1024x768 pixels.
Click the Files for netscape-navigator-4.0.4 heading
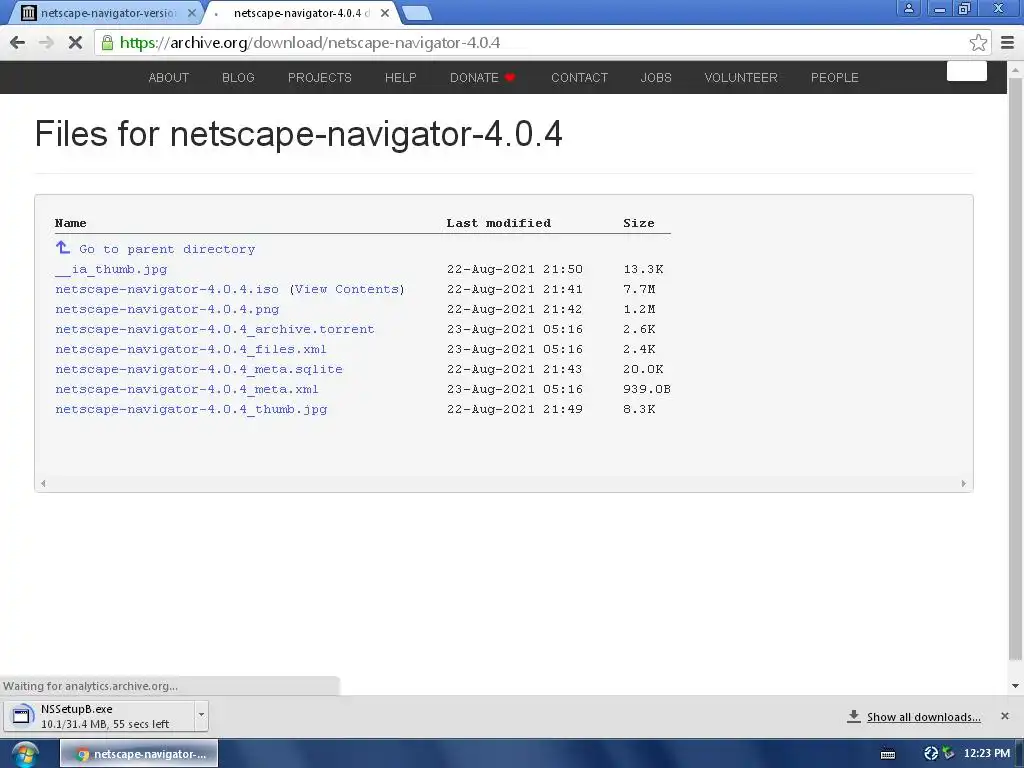pos(298,134)
